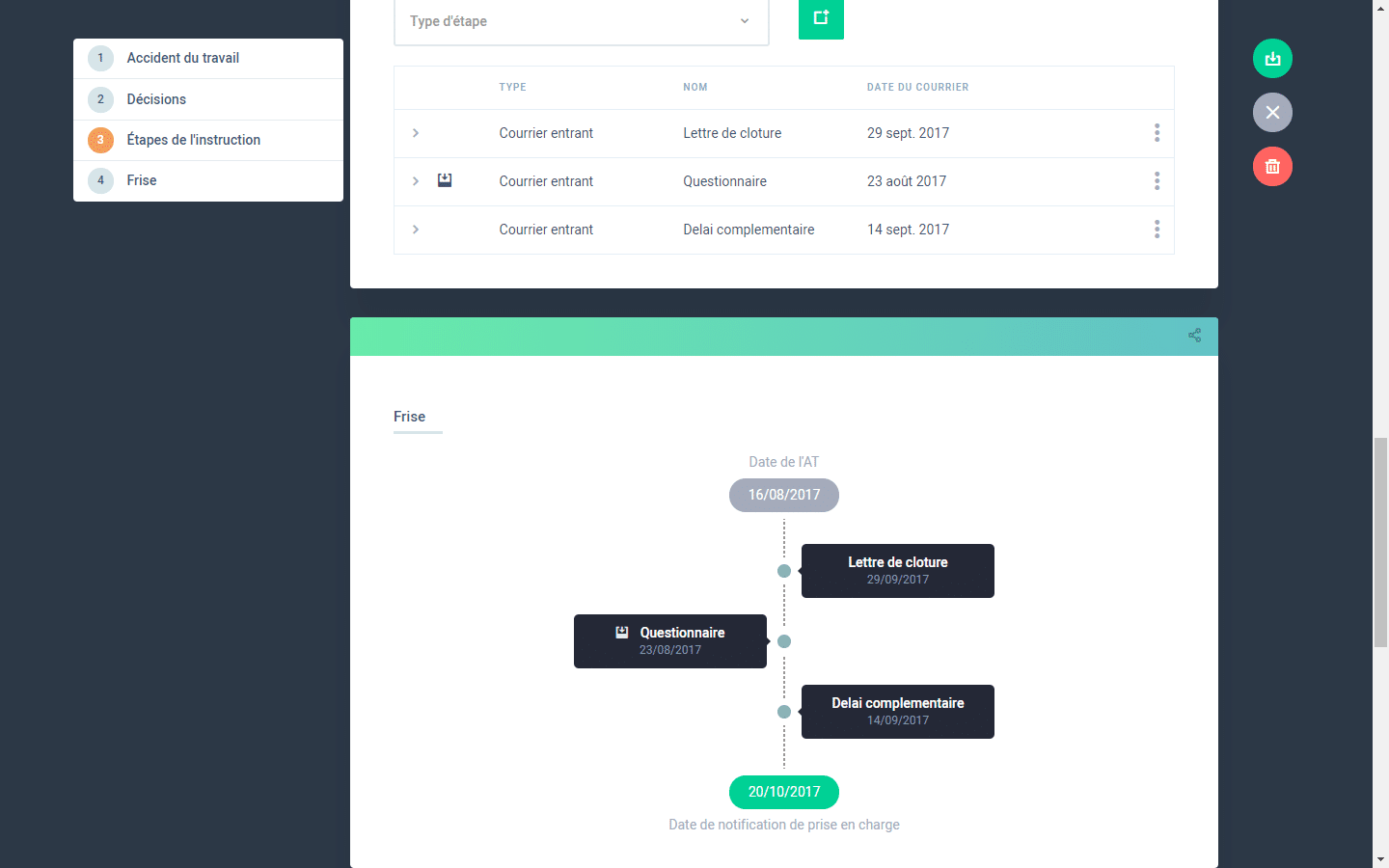Click the green add step button
Screen dimensions: 1389x868
pos(821,18)
